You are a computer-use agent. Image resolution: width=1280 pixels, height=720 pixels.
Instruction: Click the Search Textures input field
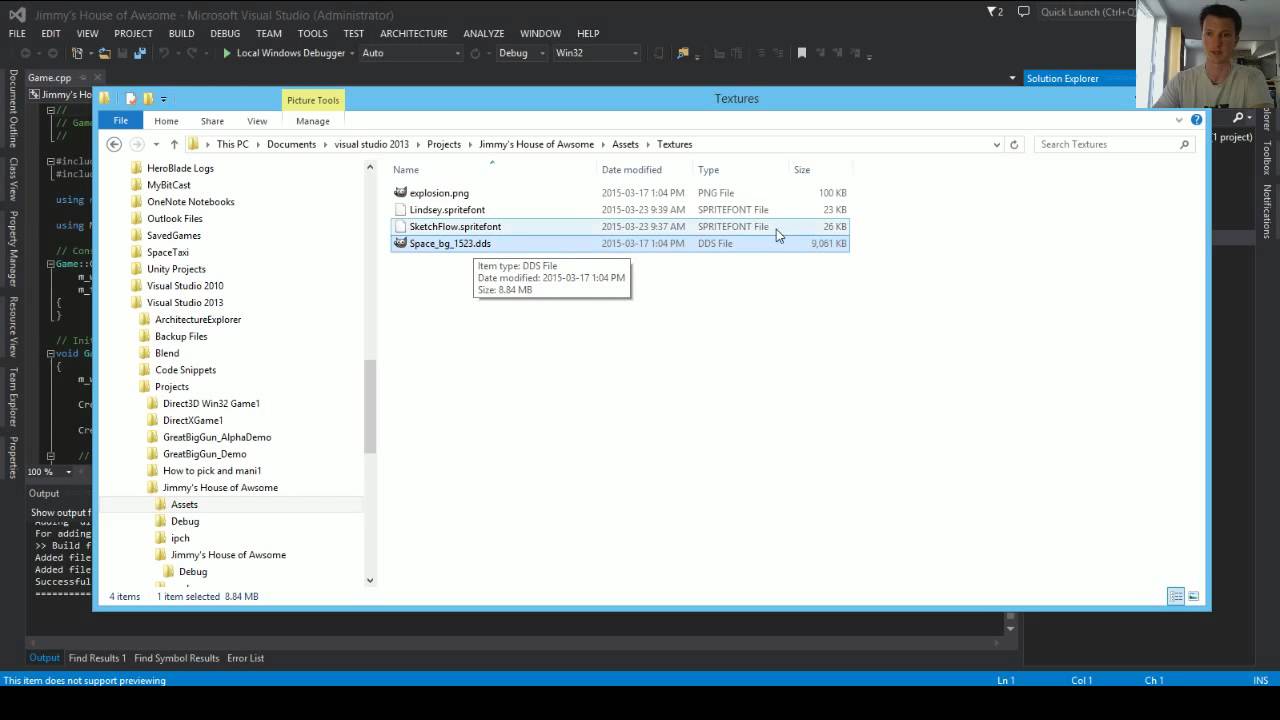(1106, 144)
